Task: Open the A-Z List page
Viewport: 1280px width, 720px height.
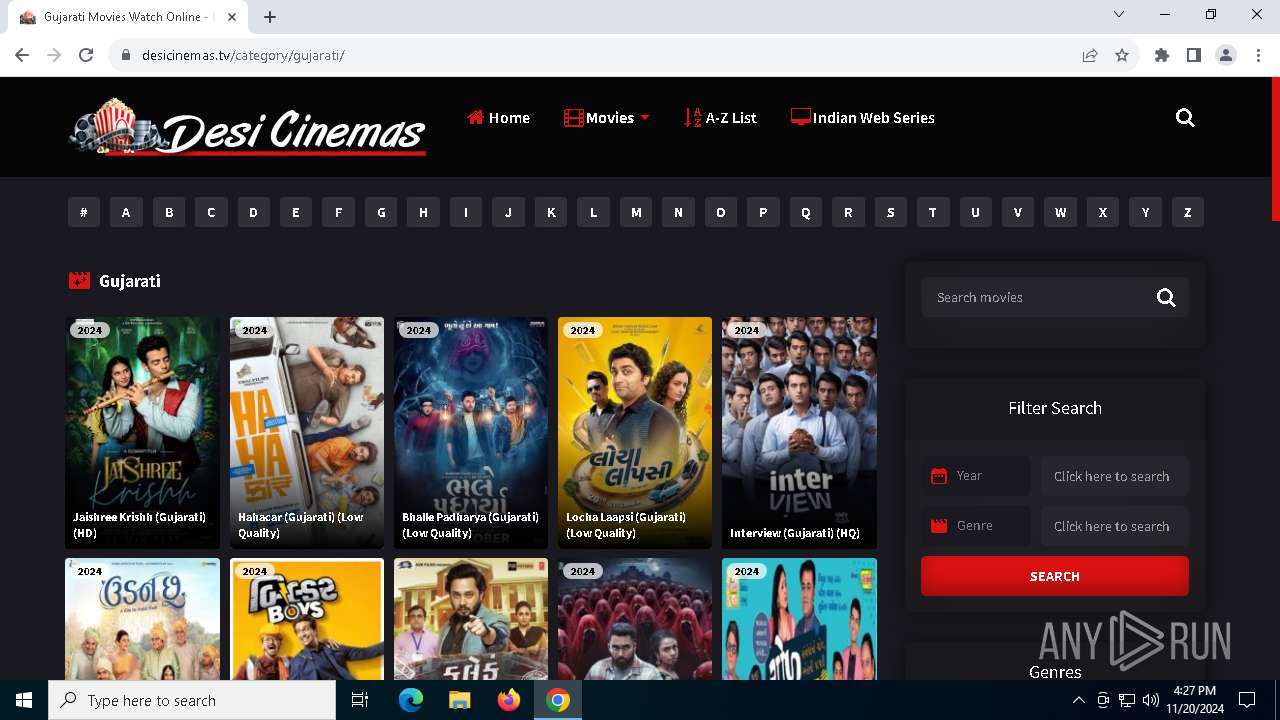Action: 720,118
